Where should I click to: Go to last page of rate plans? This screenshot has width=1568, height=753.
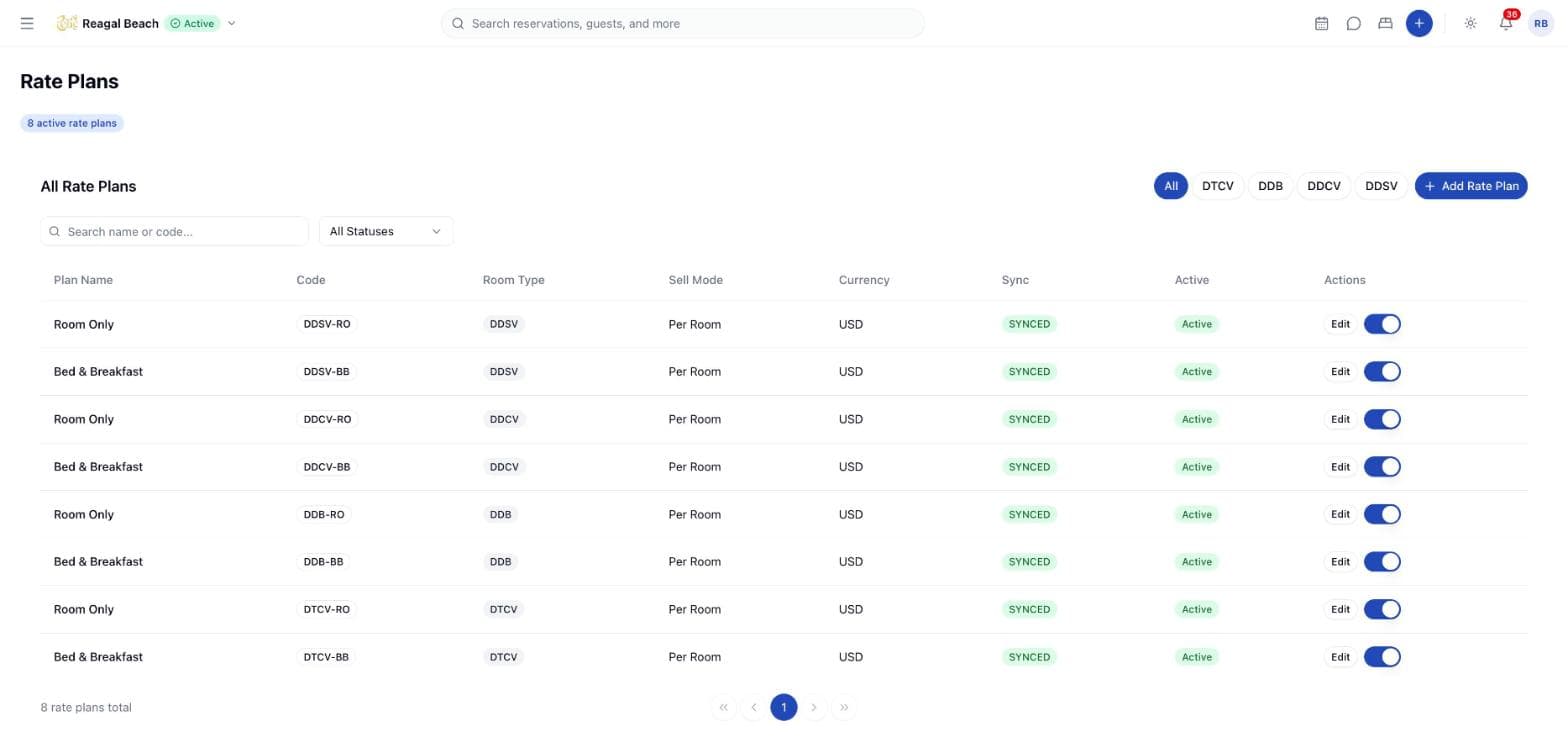pyautogui.click(x=844, y=707)
